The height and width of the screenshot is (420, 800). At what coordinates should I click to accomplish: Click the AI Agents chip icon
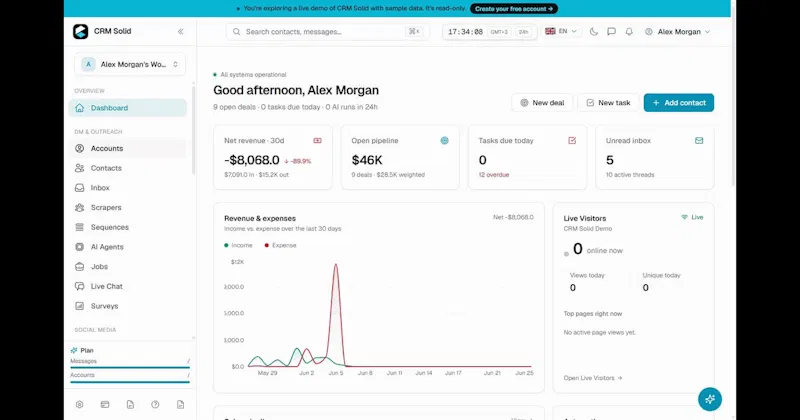click(80, 247)
